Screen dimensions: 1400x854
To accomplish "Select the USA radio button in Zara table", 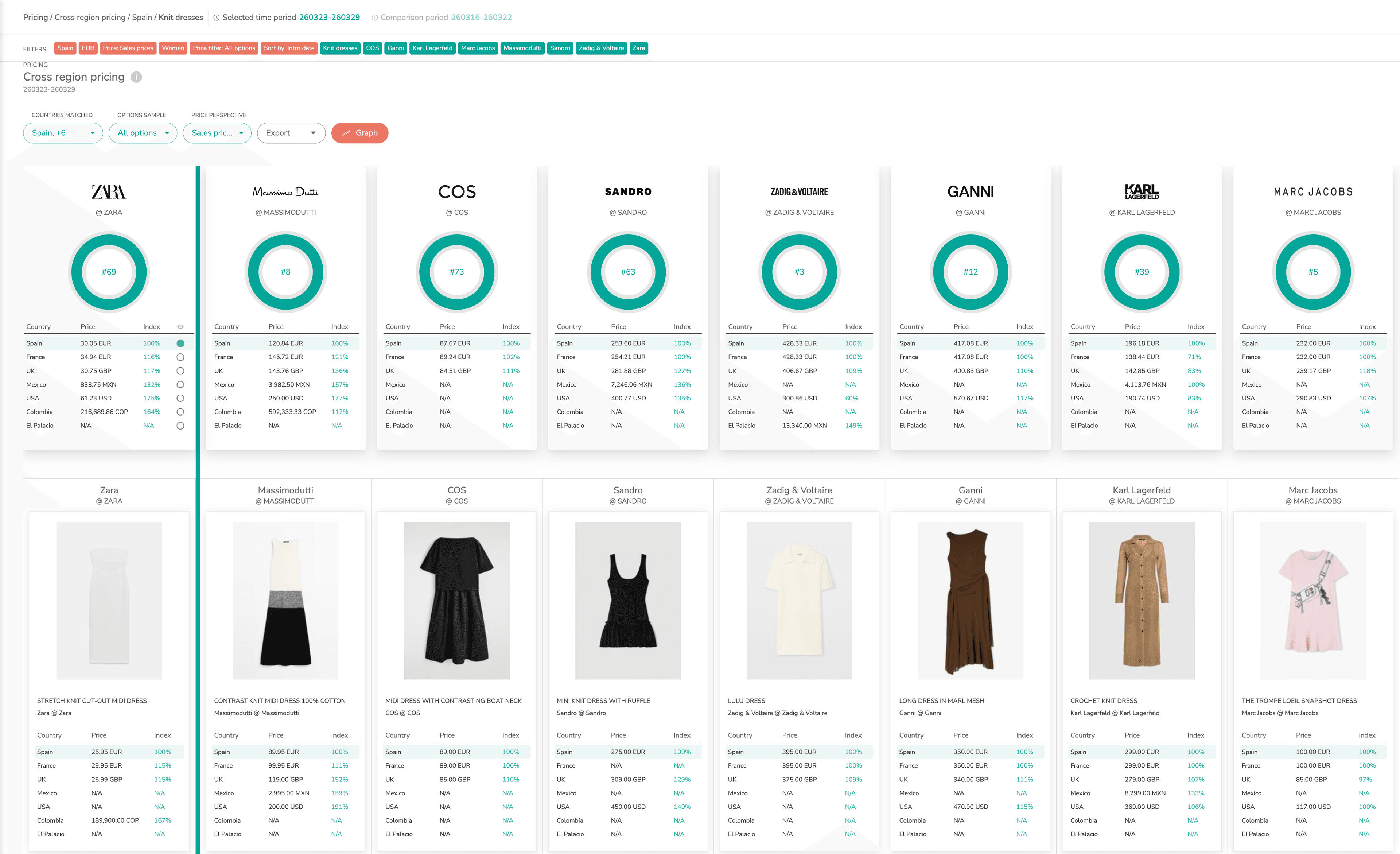I will tap(180, 398).
